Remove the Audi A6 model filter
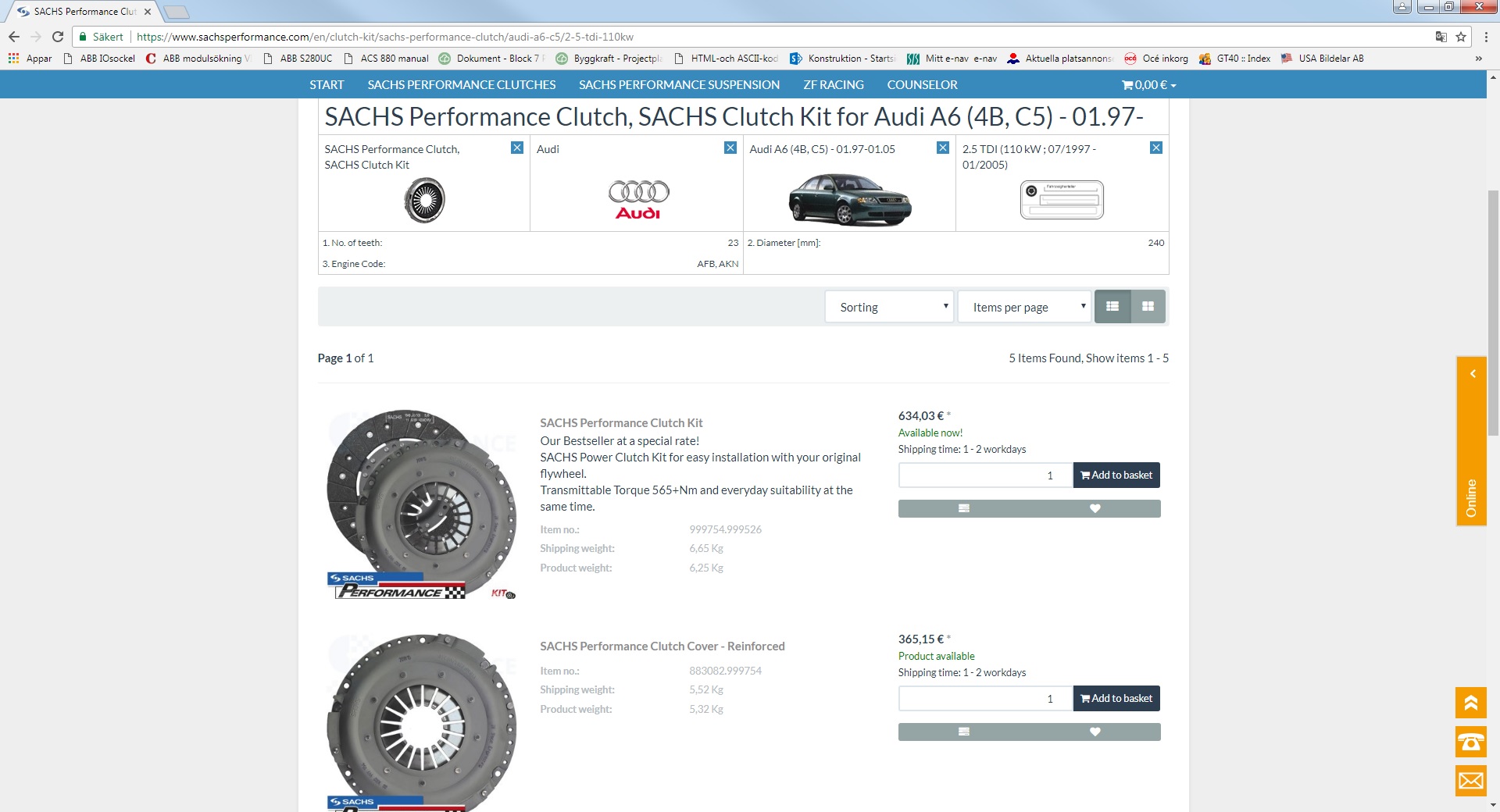The image size is (1500, 812). click(943, 148)
